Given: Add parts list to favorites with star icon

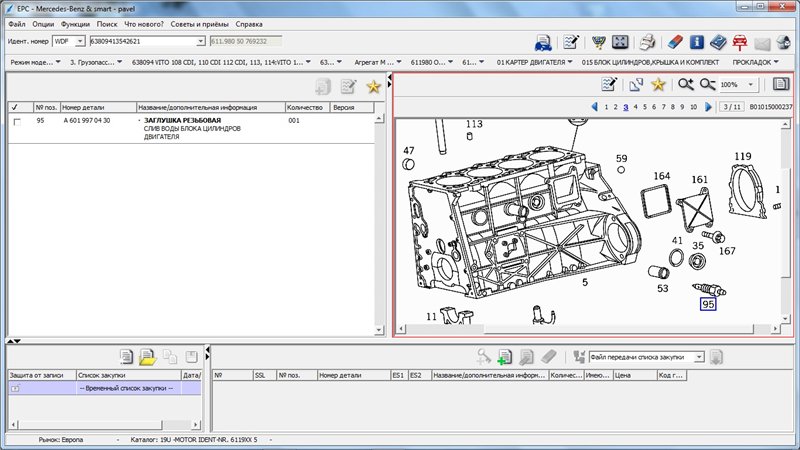Looking at the screenshot, I should tap(373, 87).
